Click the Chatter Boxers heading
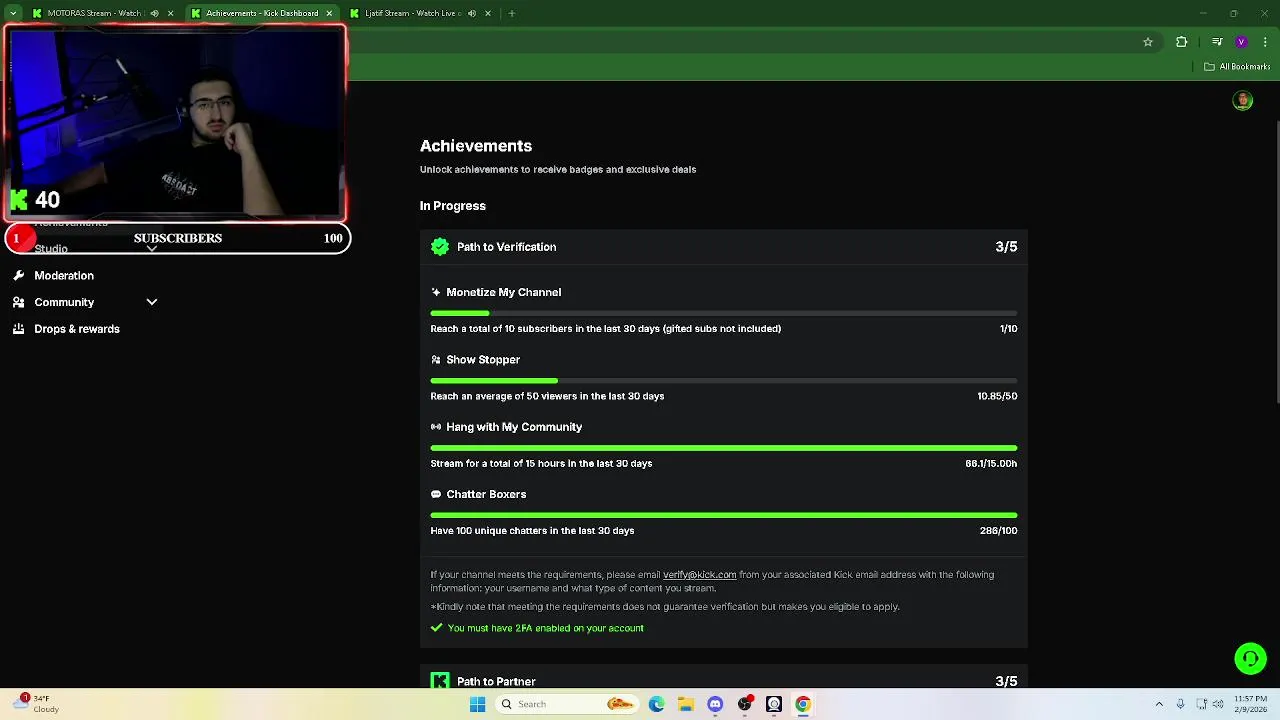Screen dimensions: 1280x720 486,494
